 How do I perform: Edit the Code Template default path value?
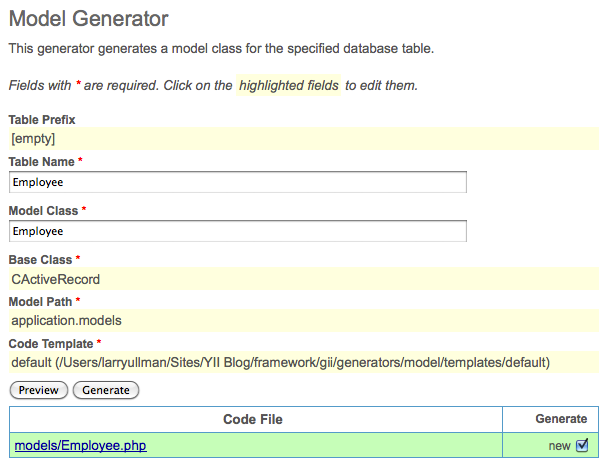[281, 362]
